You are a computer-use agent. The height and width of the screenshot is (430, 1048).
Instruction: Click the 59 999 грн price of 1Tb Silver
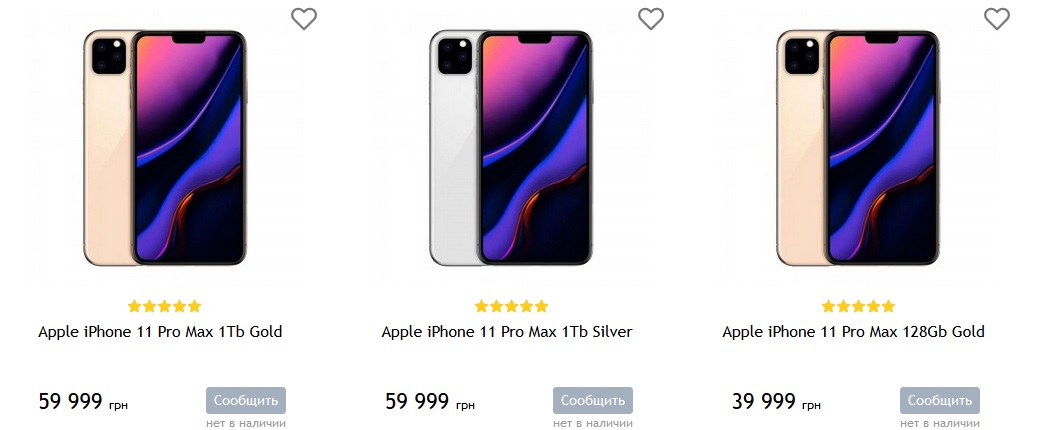click(430, 402)
